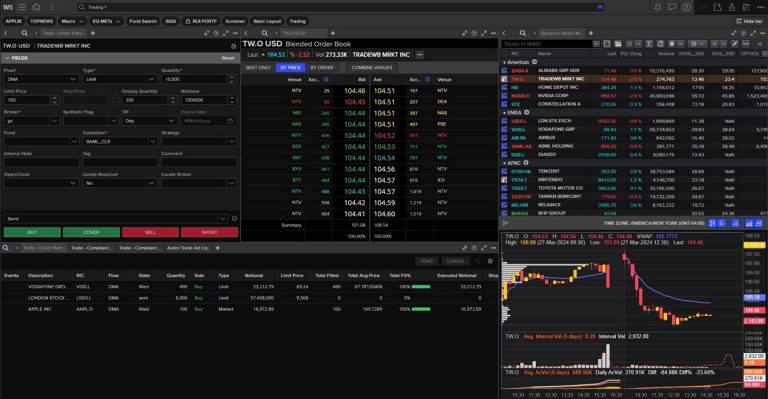
Task: Collapse the Americas group in the watchlist
Action: (x=504, y=62)
